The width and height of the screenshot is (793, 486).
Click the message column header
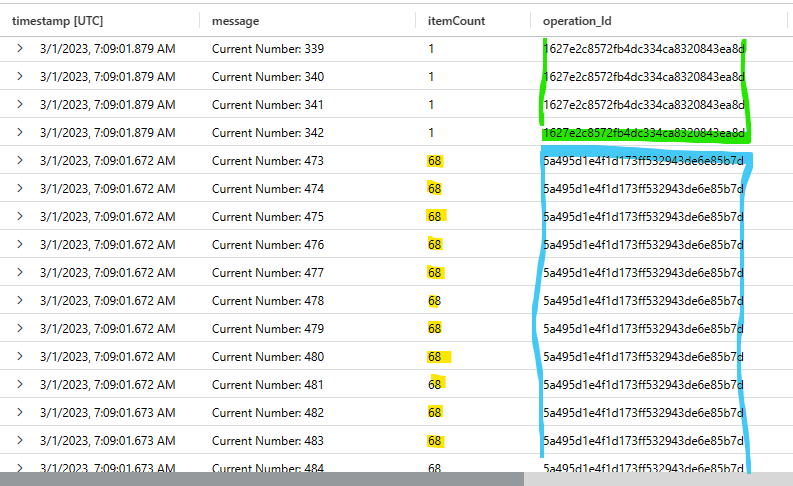pos(235,20)
